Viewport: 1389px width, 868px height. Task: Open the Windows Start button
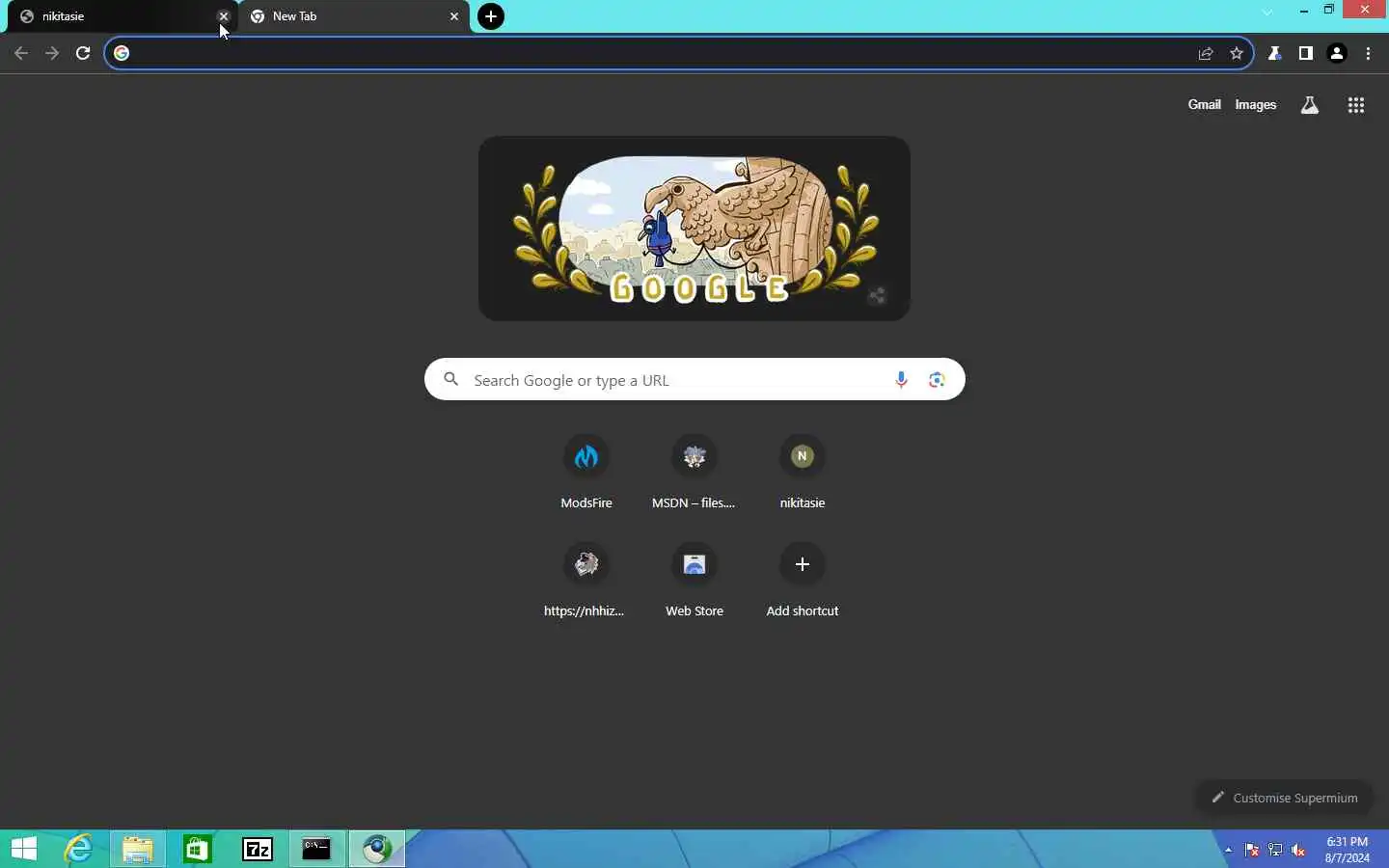click(24, 849)
